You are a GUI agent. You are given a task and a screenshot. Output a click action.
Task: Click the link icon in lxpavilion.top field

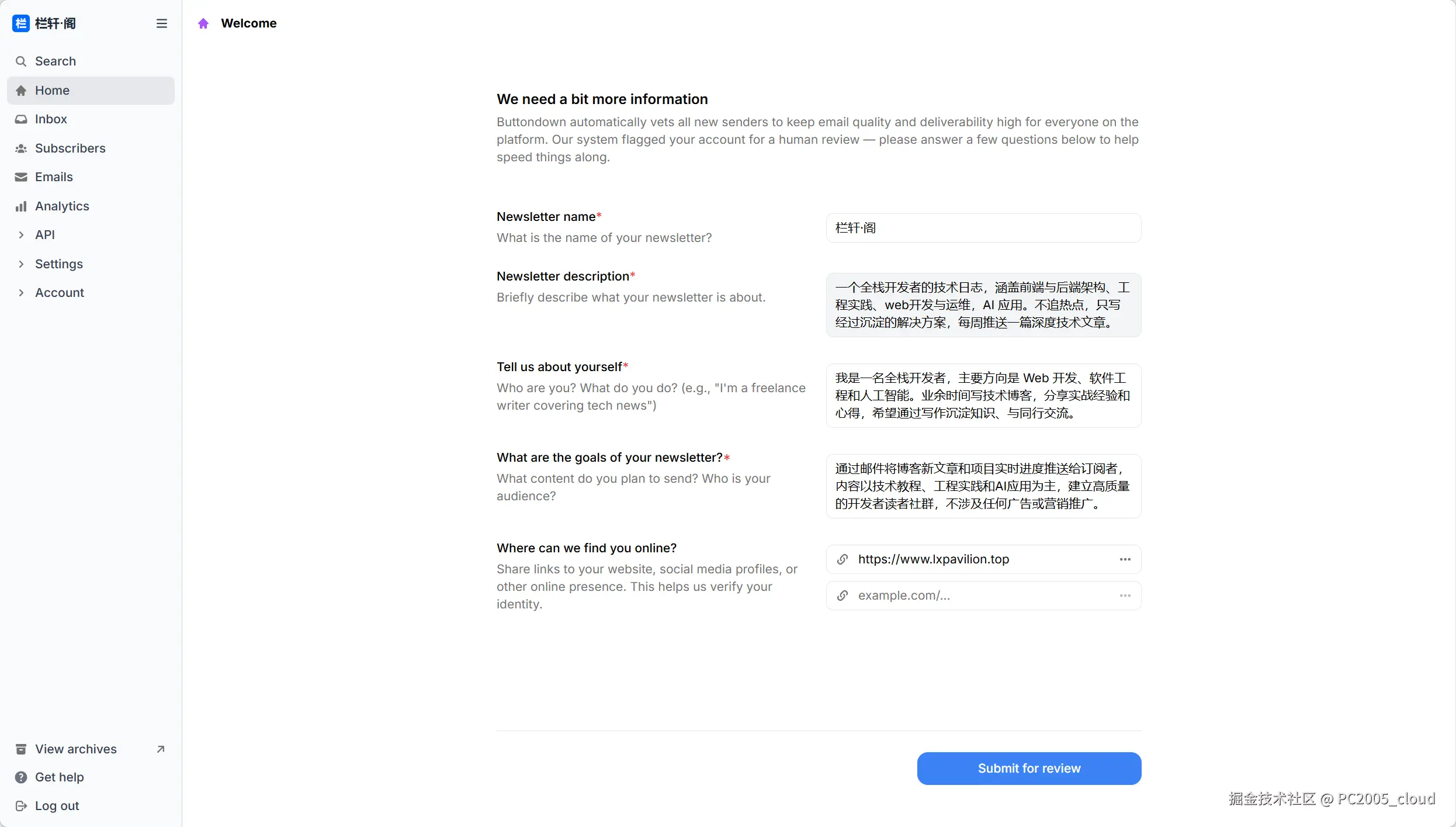point(843,559)
